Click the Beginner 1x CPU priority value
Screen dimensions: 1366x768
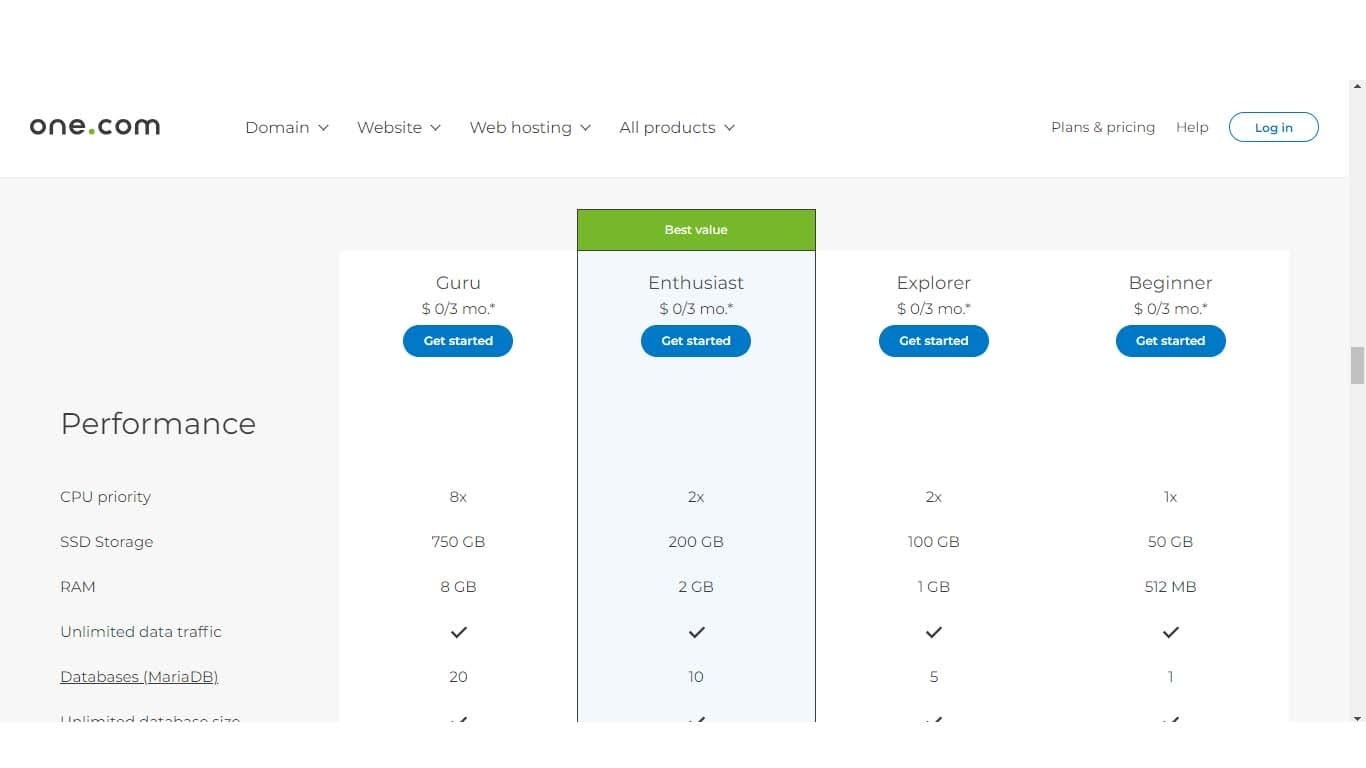tap(1171, 497)
